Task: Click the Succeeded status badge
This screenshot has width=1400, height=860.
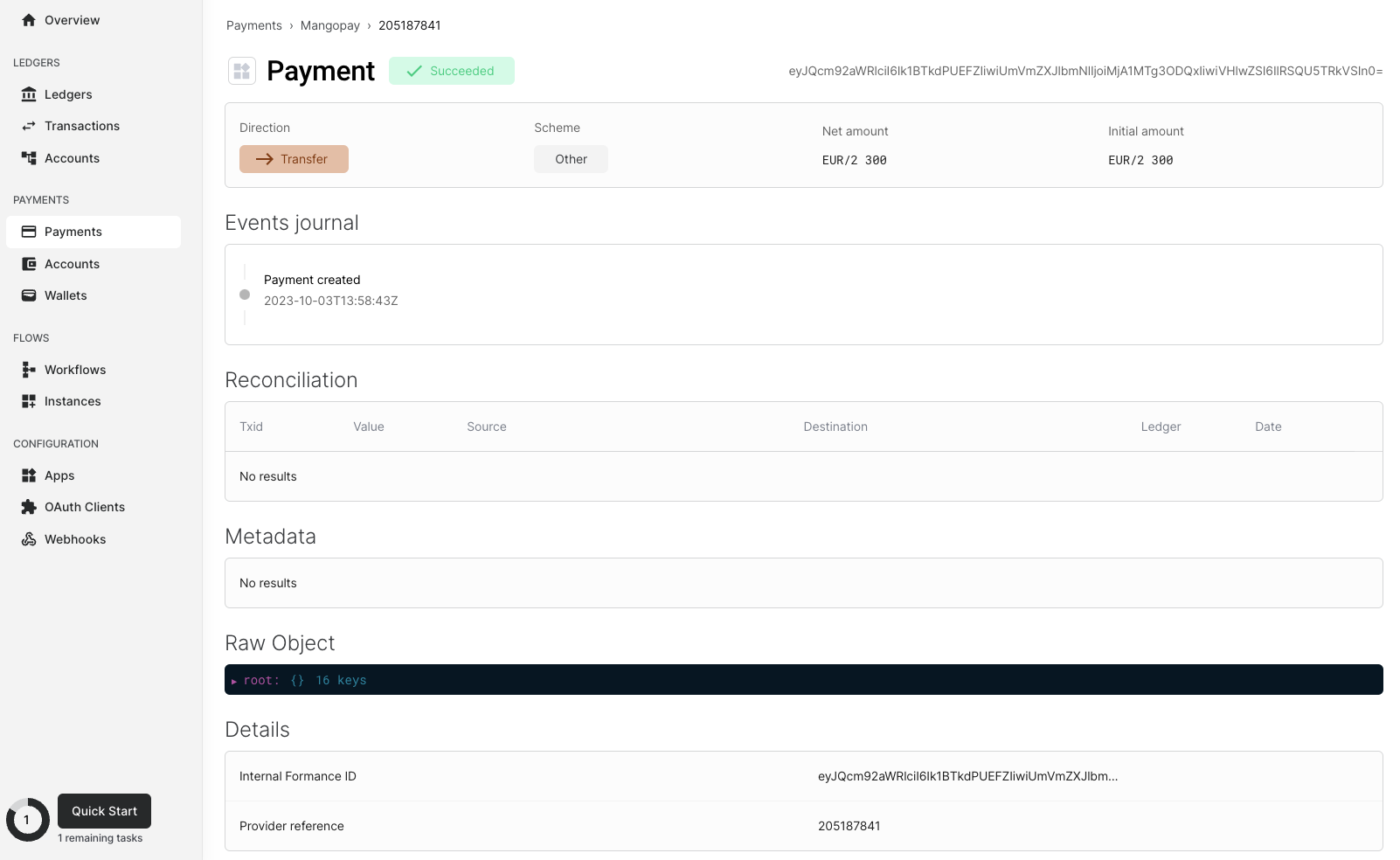Action: [451, 71]
